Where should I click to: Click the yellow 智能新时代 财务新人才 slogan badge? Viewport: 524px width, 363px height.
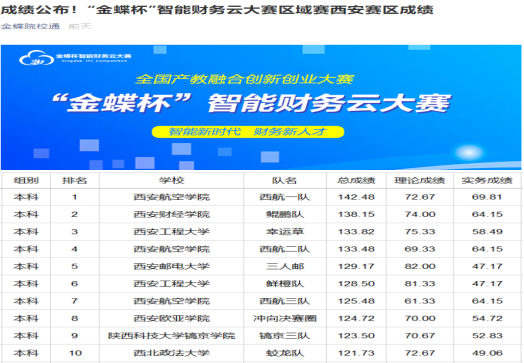[x=248, y=132]
